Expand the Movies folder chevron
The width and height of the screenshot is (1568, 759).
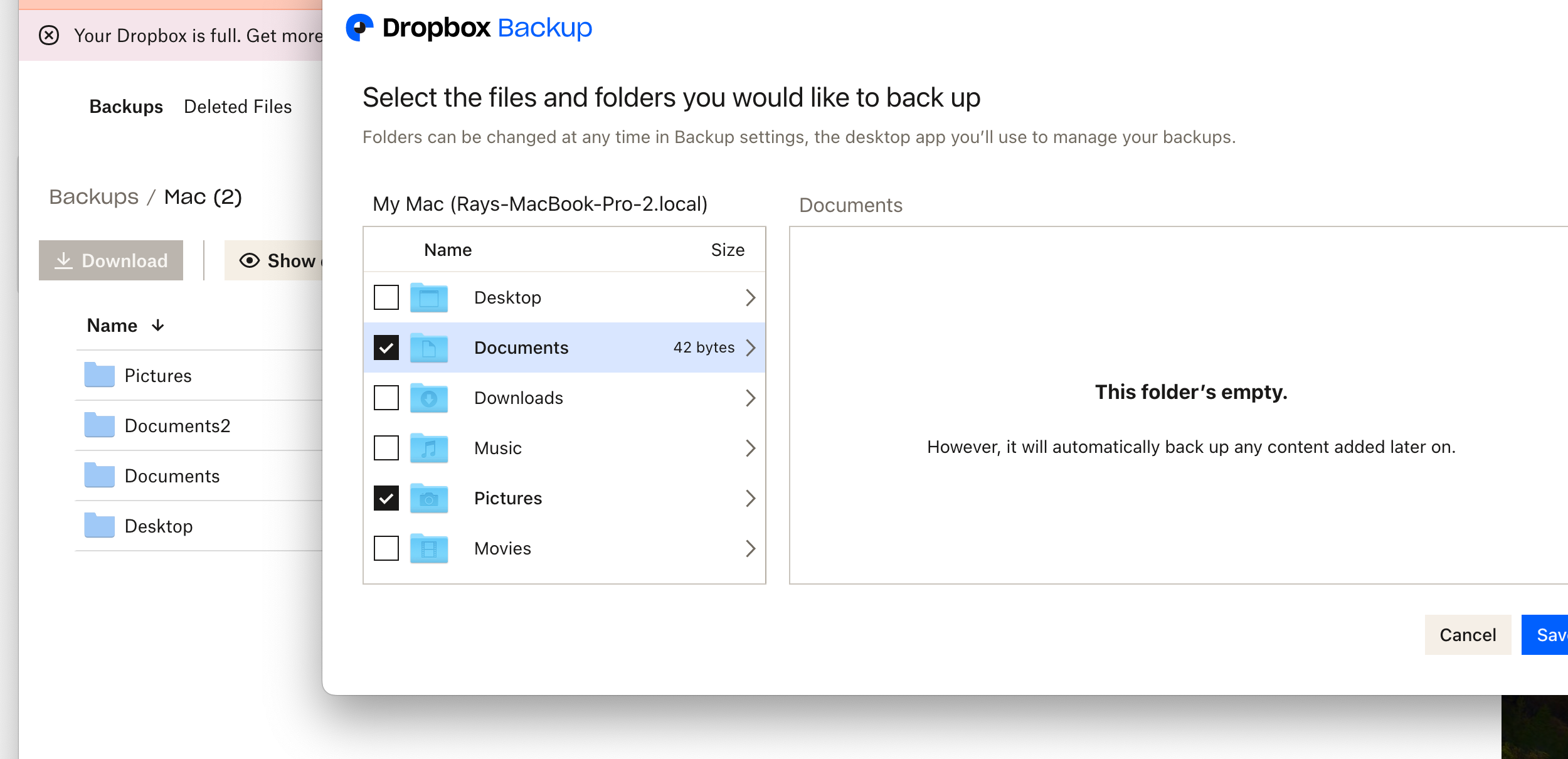[750, 548]
